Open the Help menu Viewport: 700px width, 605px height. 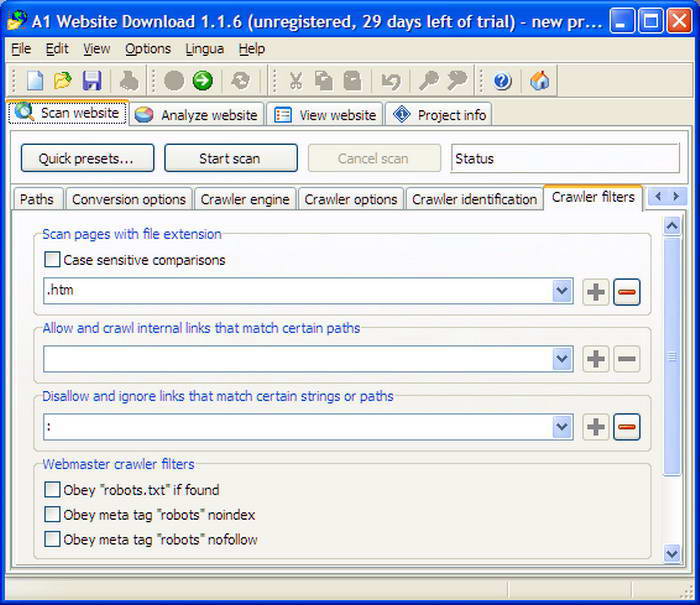(x=251, y=49)
